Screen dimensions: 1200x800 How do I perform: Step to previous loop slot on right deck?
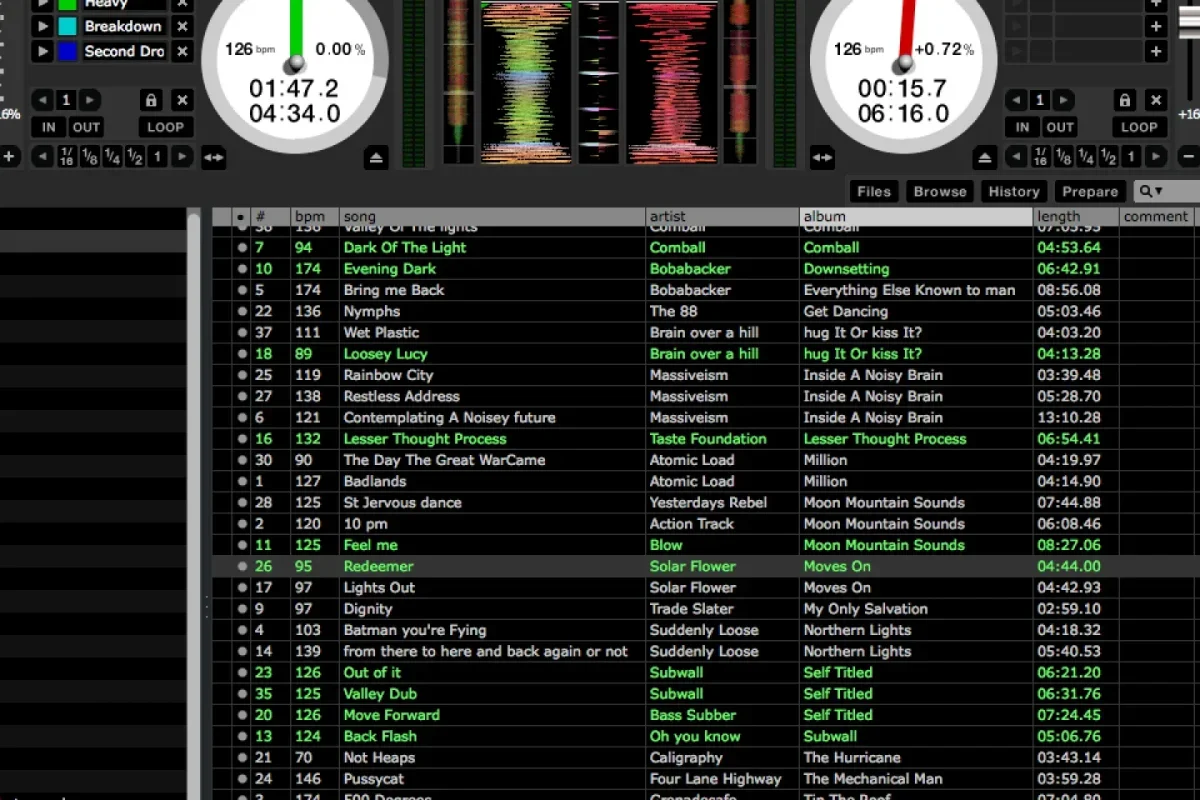tap(1016, 100)
